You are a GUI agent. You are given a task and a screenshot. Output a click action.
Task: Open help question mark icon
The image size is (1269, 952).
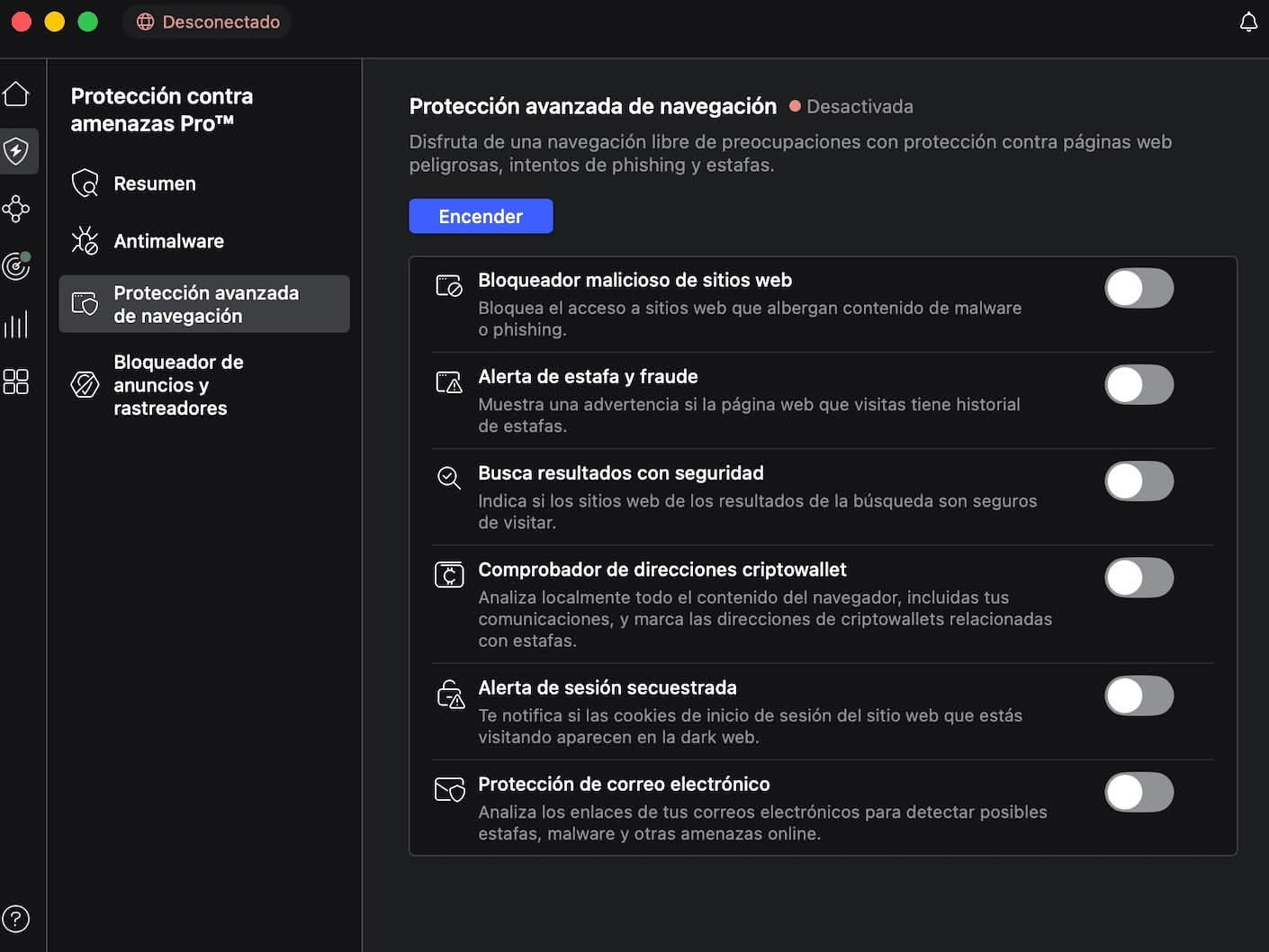click(16, 919)
